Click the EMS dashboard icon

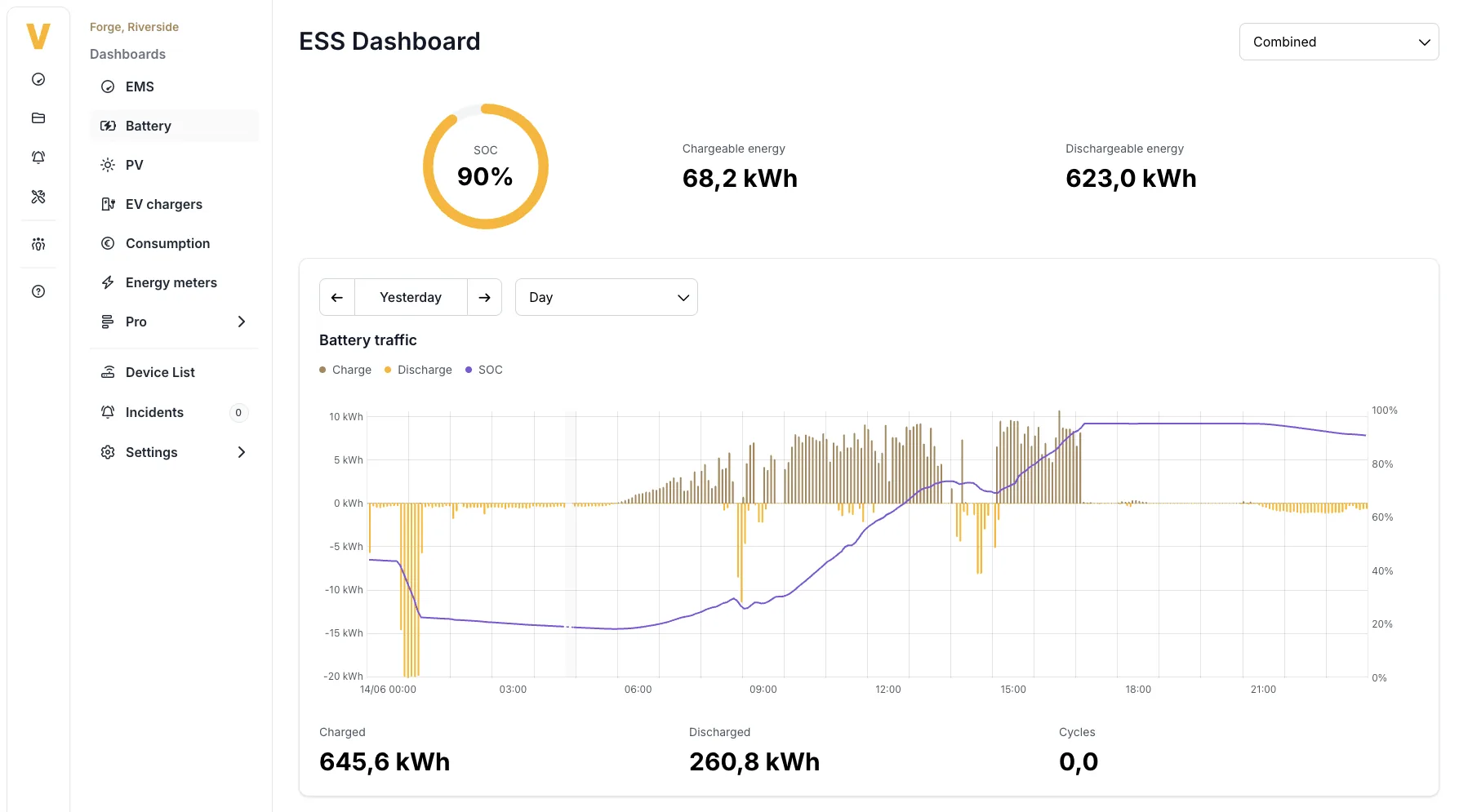click(108, 87)
